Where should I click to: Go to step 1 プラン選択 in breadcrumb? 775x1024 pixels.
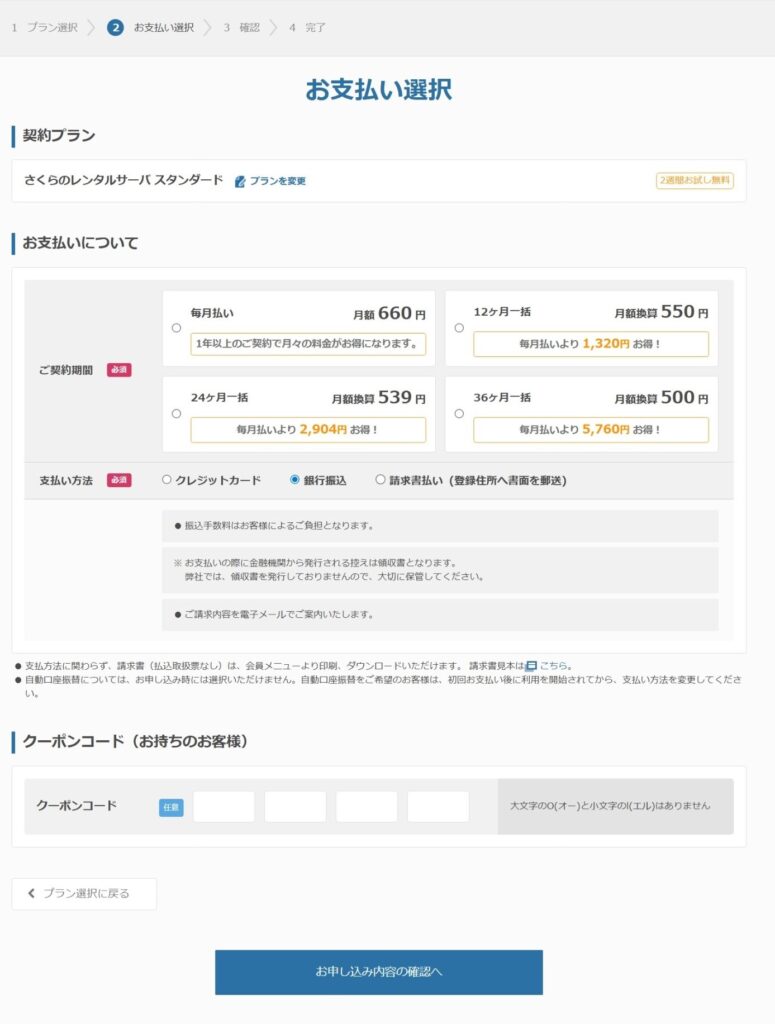44,27
